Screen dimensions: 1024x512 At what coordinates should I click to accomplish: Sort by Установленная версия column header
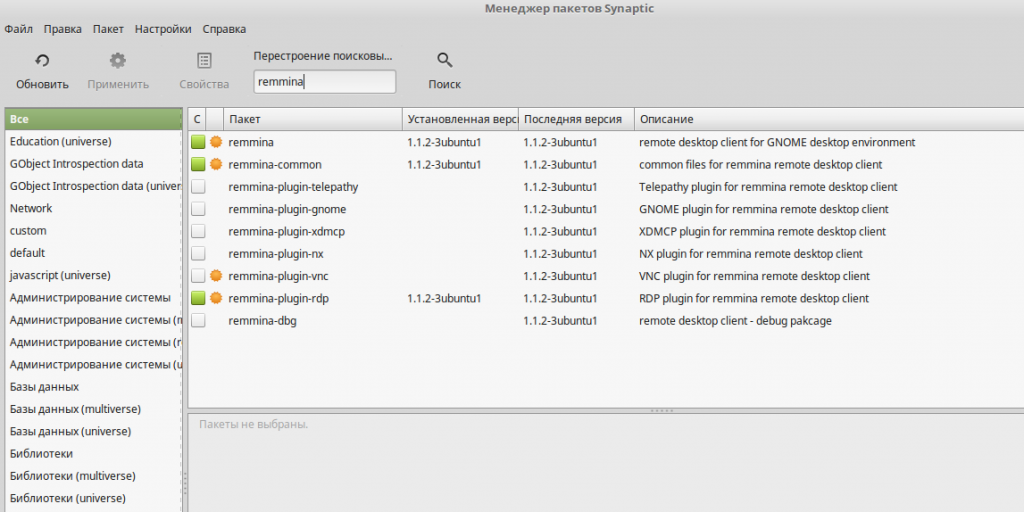[x=460, y=120]
